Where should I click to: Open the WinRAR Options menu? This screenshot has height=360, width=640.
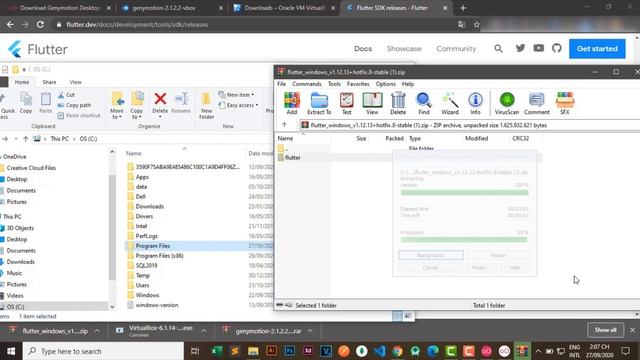tap(385, 84)
